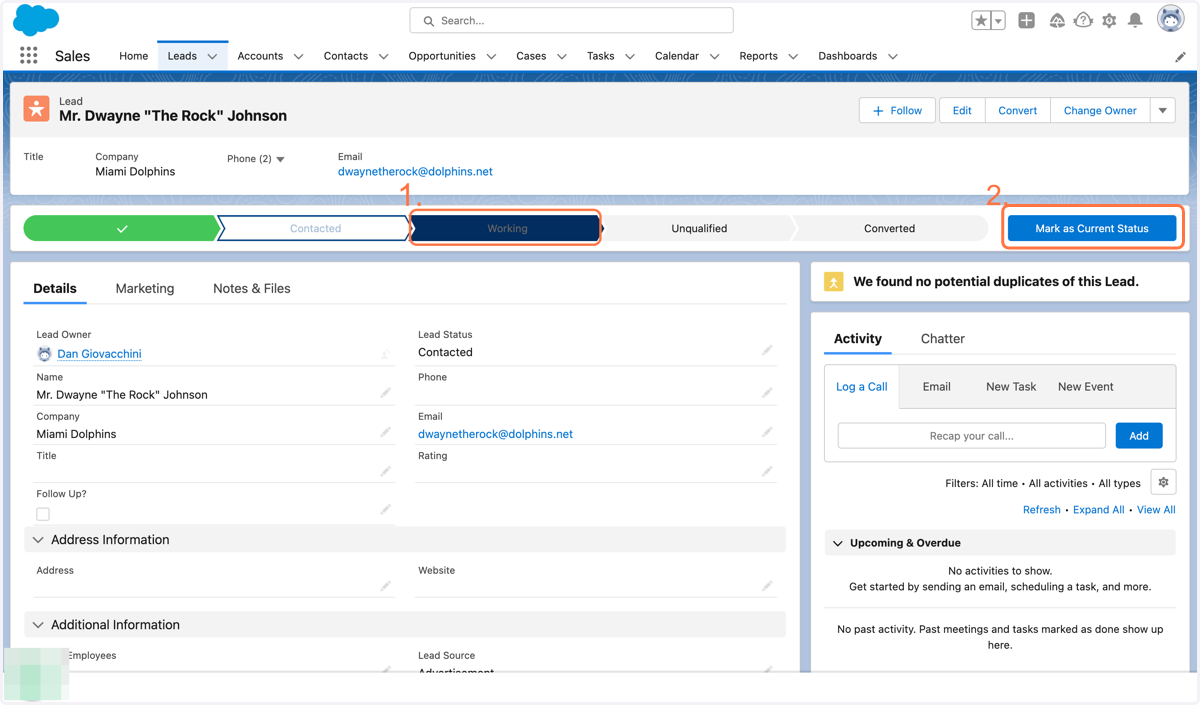This screenshot has height=705, width=1200.
Task: Click the orange Lead record icon
Action: 37,109
